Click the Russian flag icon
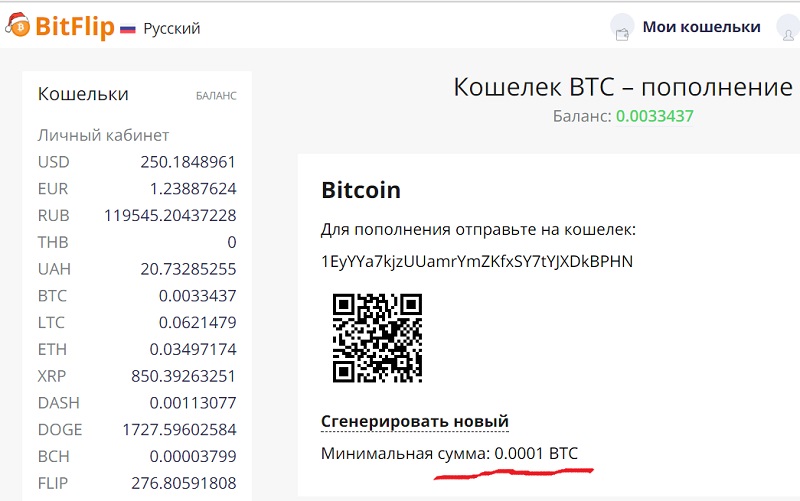This screenshot has height=501, width=800. [128, 29]
